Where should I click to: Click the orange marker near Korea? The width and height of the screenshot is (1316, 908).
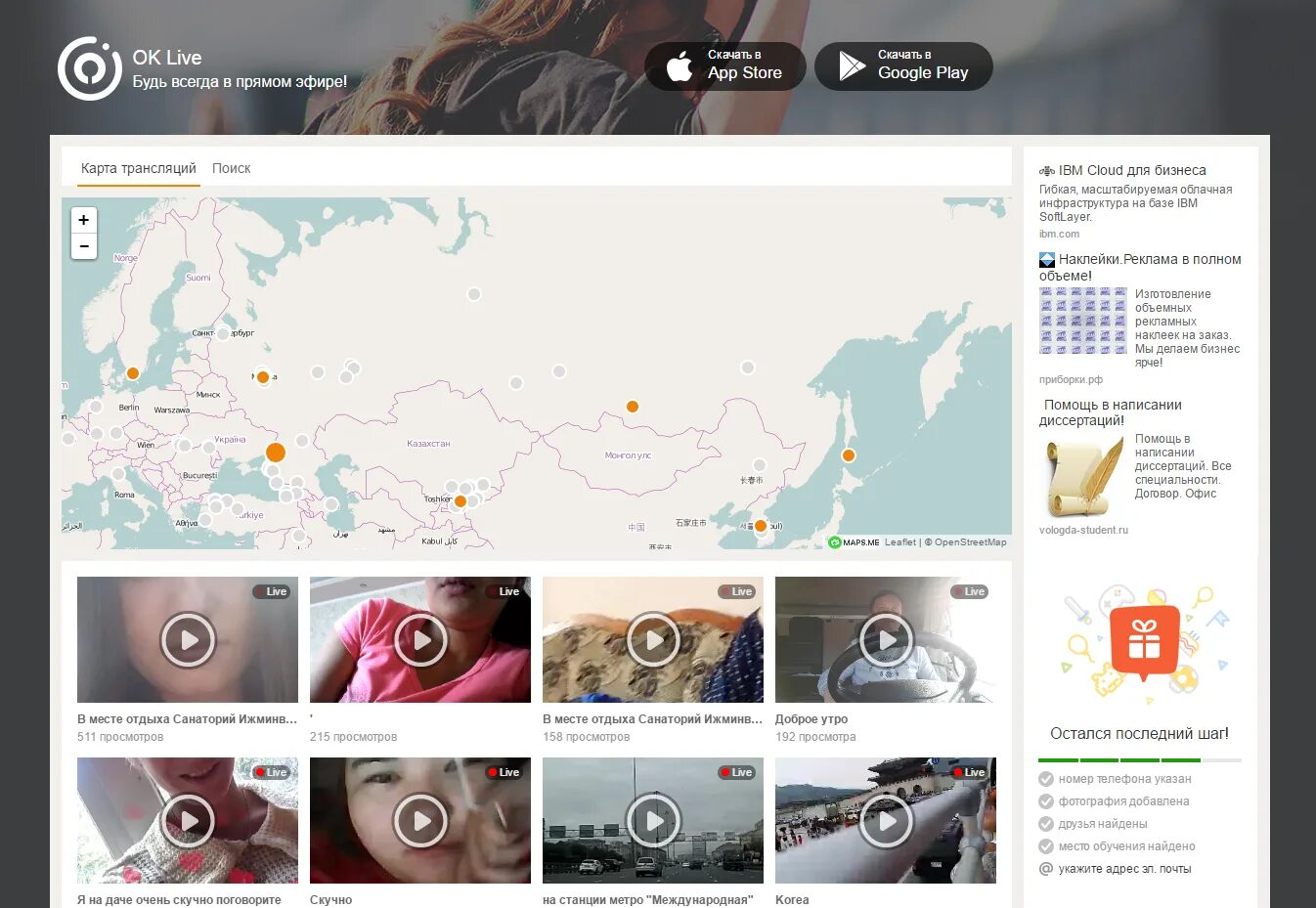[x=761, y=526]
